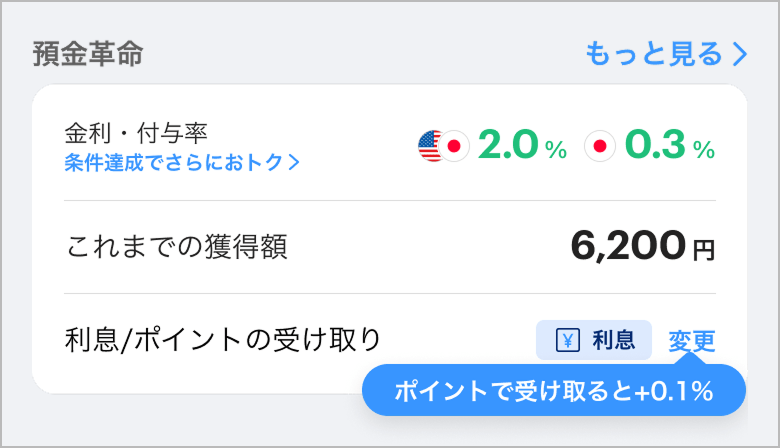The image size is (780, 448).
Task: Click chevron after 条件達成でさらにおトク
Action: pyautogui.click(x=294, y=163)
